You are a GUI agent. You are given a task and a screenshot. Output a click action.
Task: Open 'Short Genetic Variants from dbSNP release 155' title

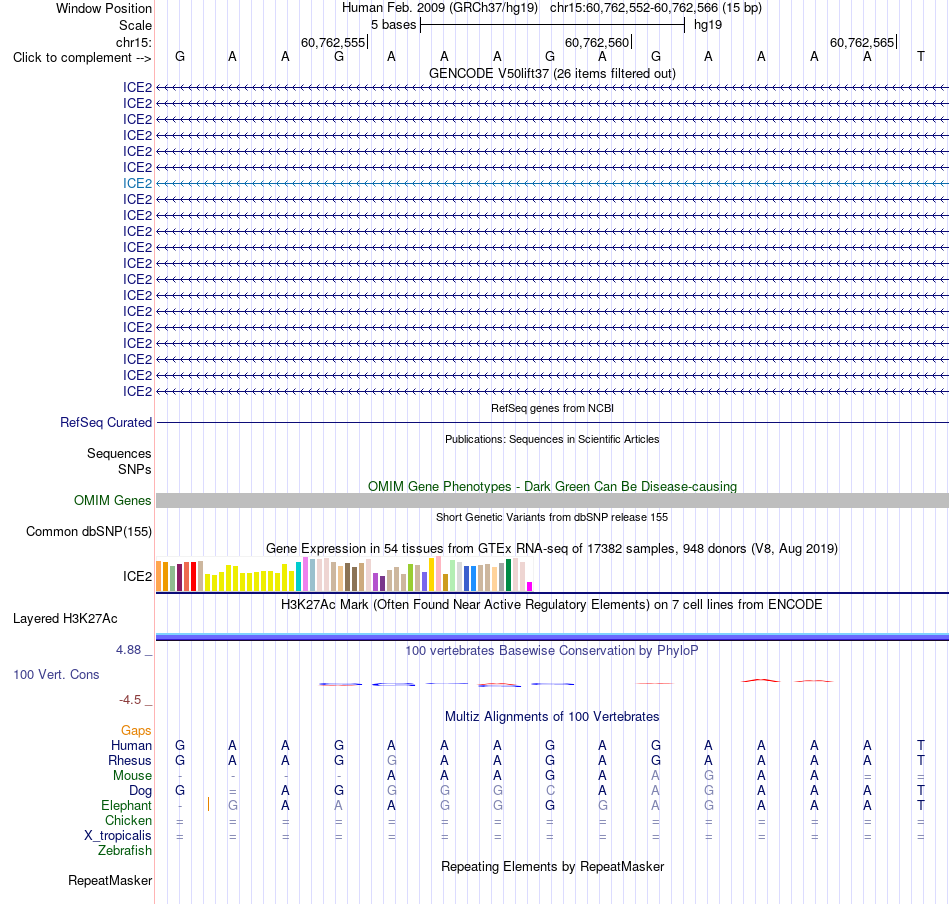coord(552,517)
